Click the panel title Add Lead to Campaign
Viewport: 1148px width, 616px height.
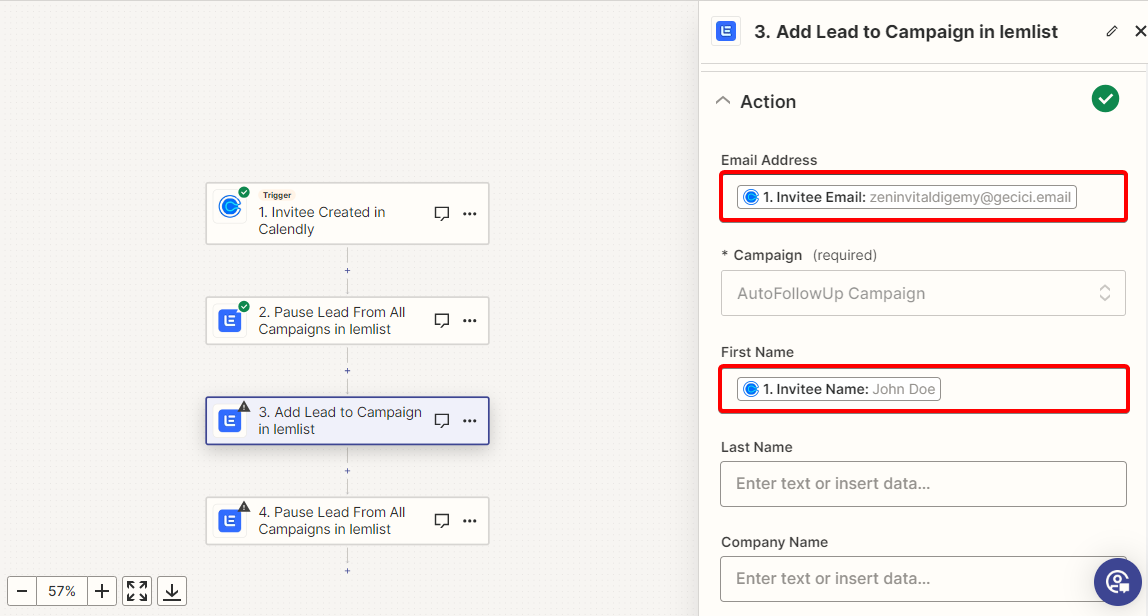pyautogui.click(x=906, y=31)
